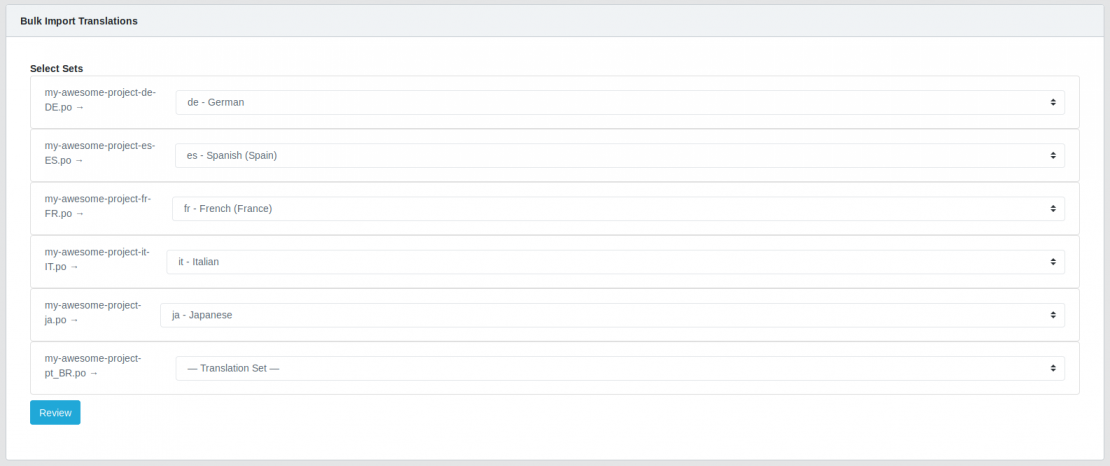Open the es - Spanish (Spain) dropdown
The image size is (1110, 466).
(x=619, y=155)
